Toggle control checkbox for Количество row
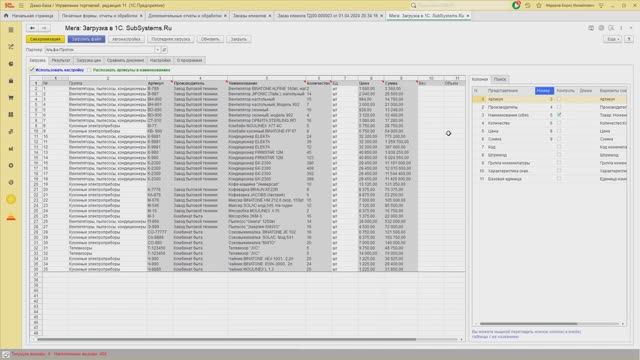Image resolution: width=640 pixels, height=360 pixels. point(559,123)
